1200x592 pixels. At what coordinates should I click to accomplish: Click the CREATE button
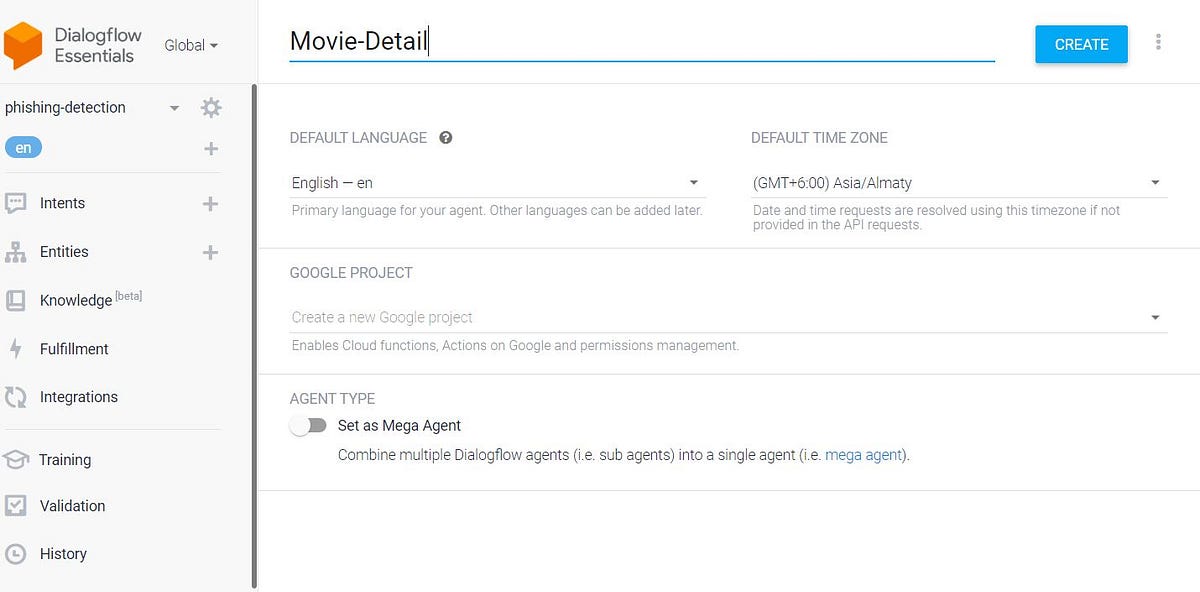point(1081,44)
